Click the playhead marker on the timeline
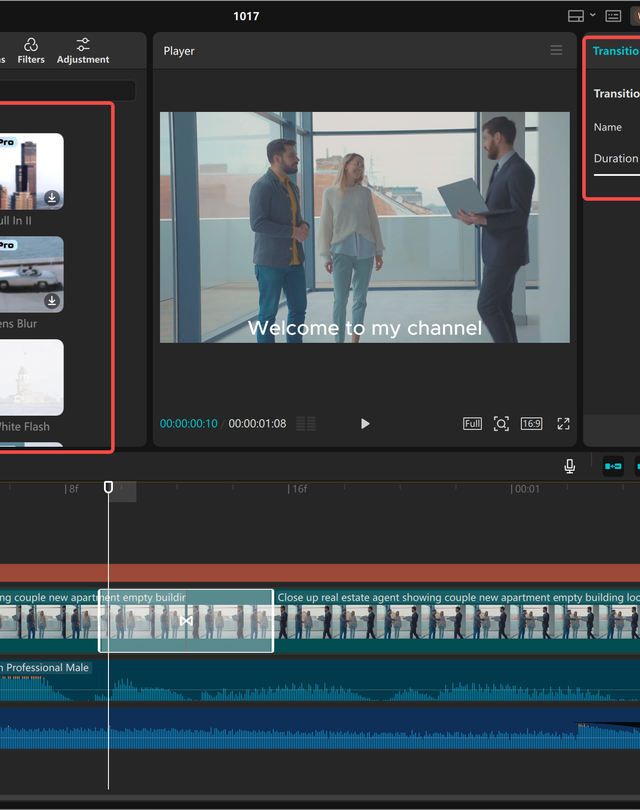640x810 pixels. pyautogui.click(x=109, y=487)
